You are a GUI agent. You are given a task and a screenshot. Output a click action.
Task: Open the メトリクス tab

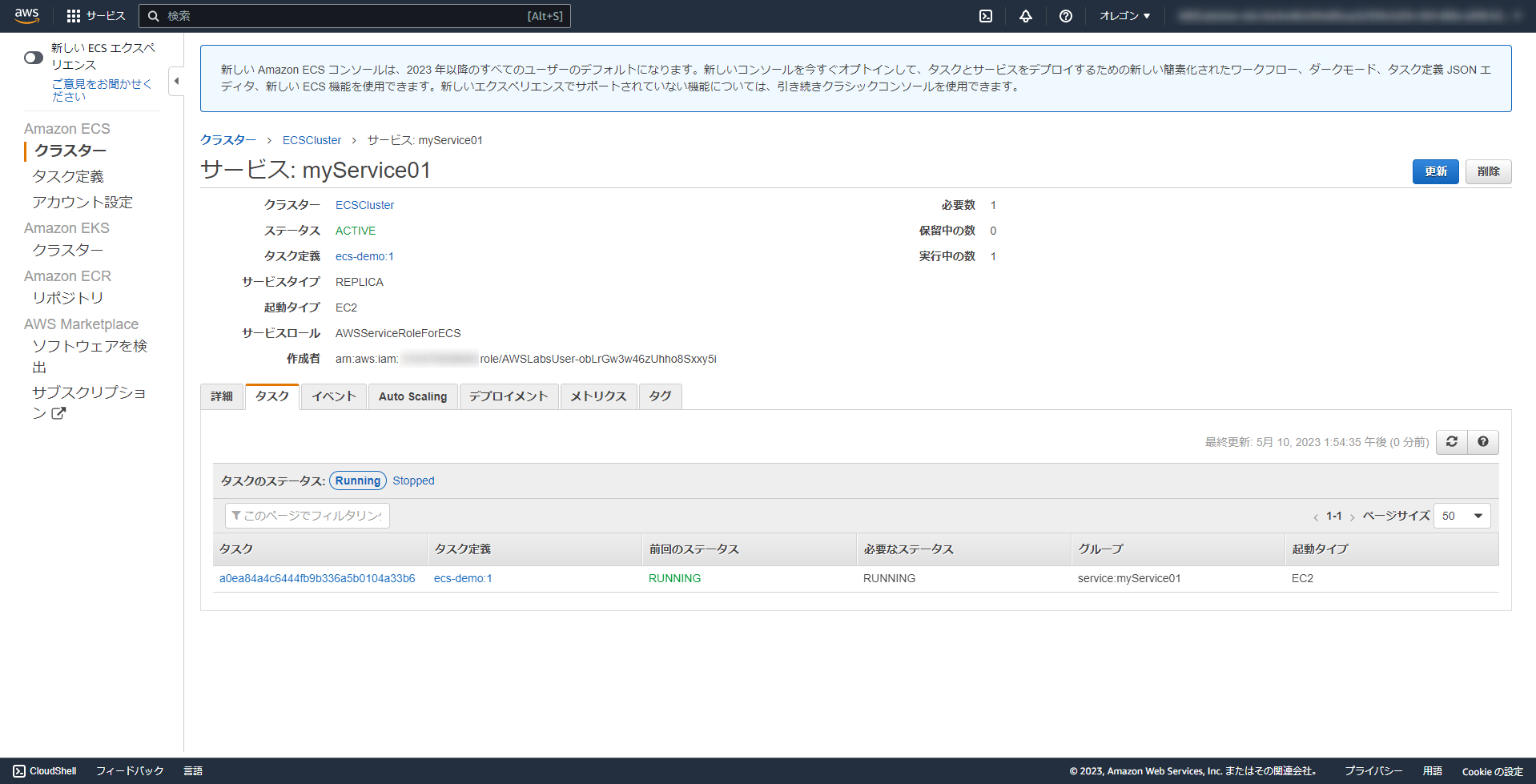597,396
